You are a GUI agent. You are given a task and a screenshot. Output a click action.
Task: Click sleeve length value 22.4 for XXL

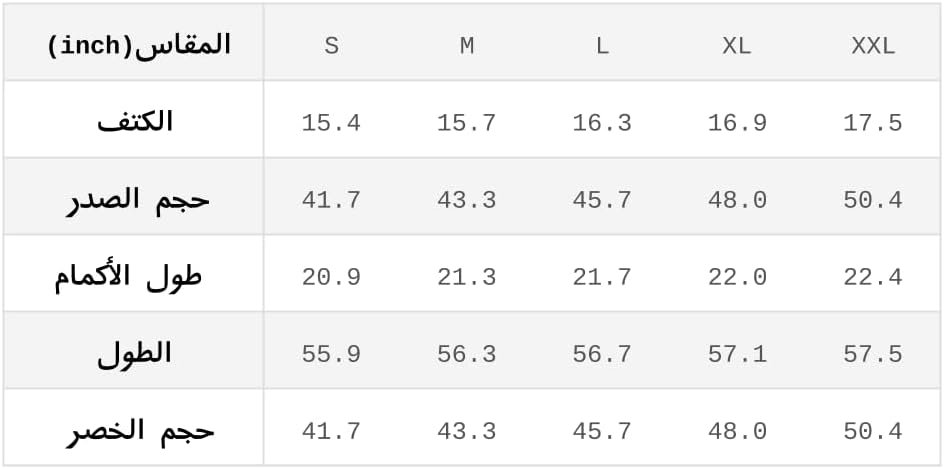pyautogui.click(x=873, y=277)
